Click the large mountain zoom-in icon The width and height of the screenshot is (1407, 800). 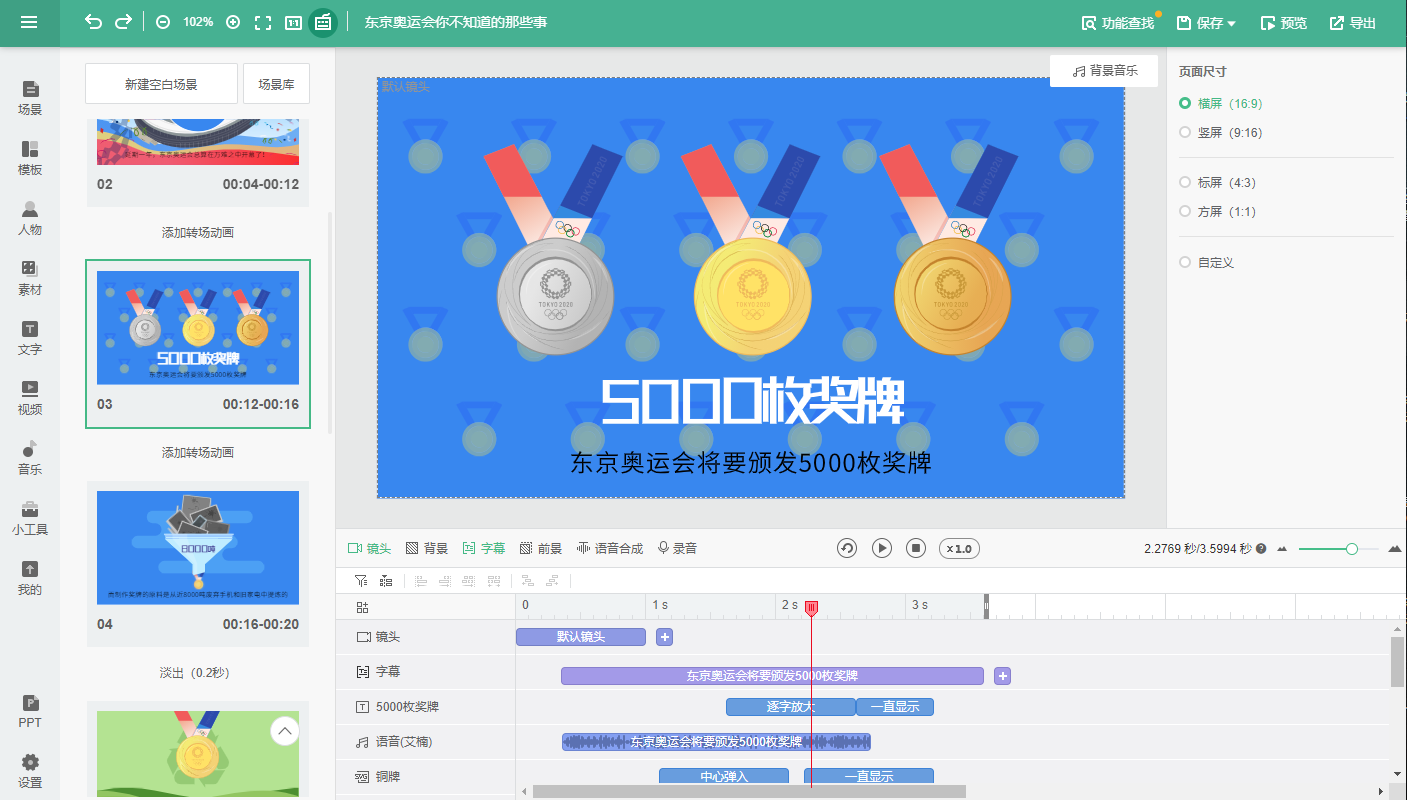coord(1395,549)
